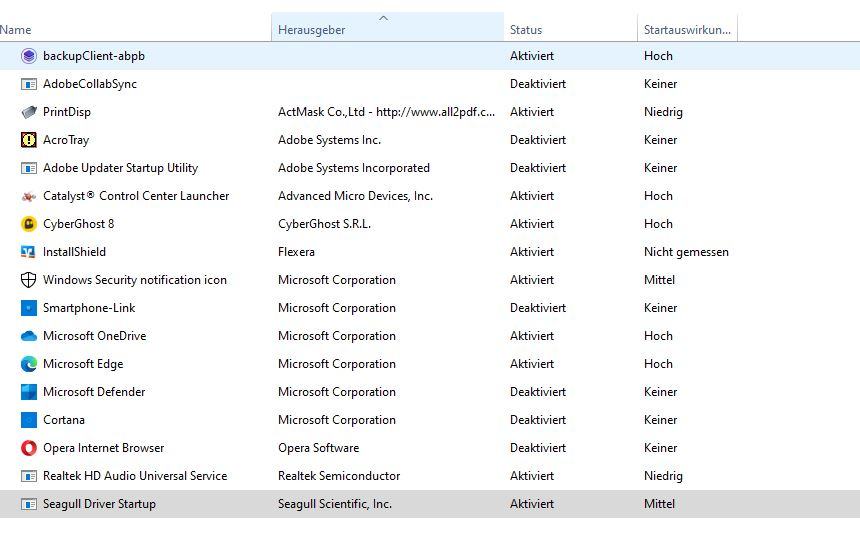Select Adobe Updater Startup Utility name
860x554 pixels.
[121, 168]
